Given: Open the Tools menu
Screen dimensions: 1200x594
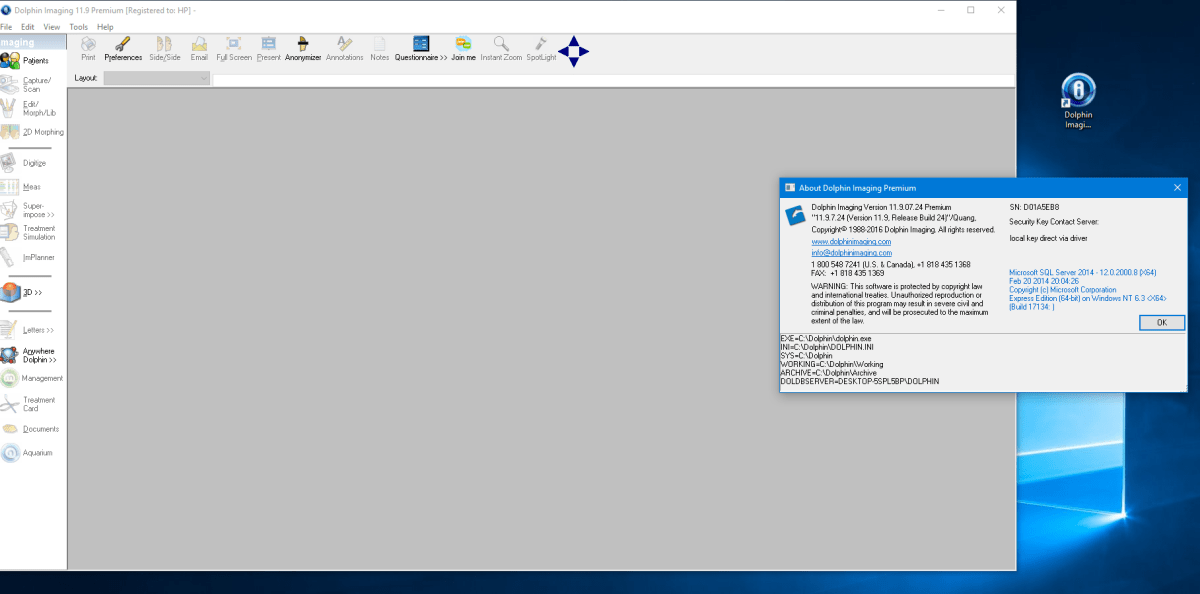Looking at the screenshot, I should click(x=79, y=27).
